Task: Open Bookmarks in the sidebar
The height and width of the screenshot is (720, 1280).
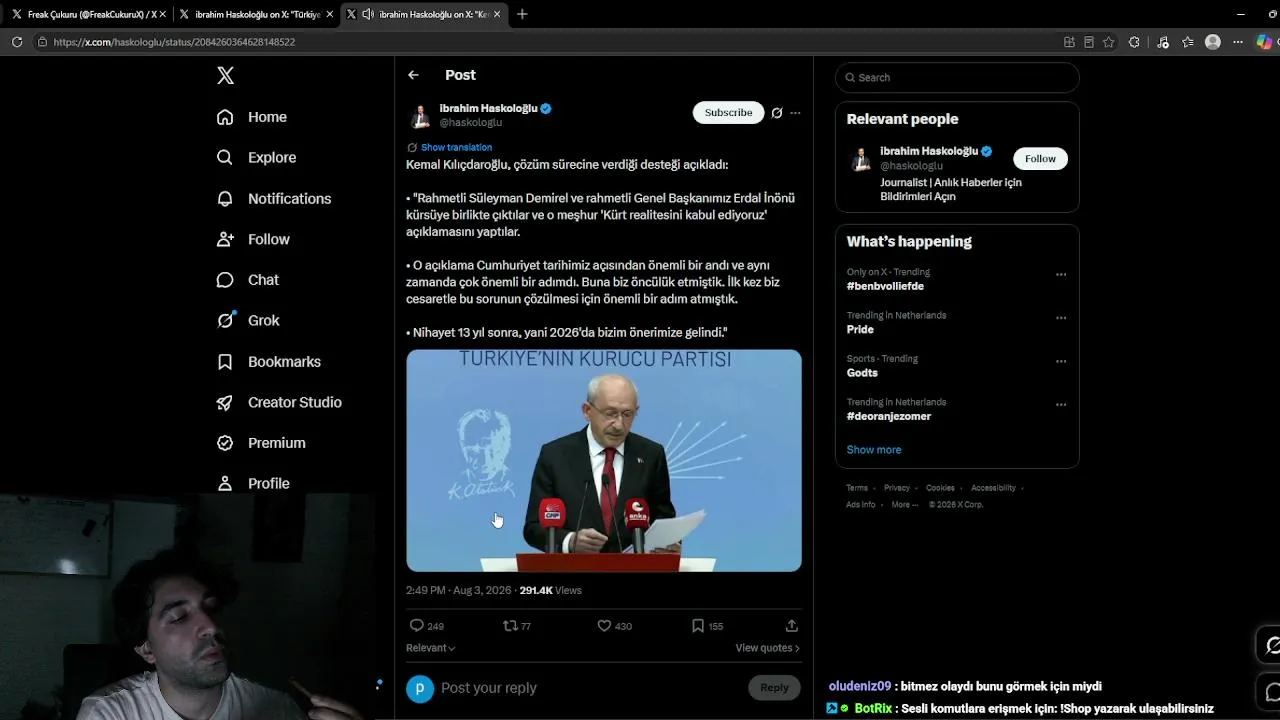Action: [269, 361]
